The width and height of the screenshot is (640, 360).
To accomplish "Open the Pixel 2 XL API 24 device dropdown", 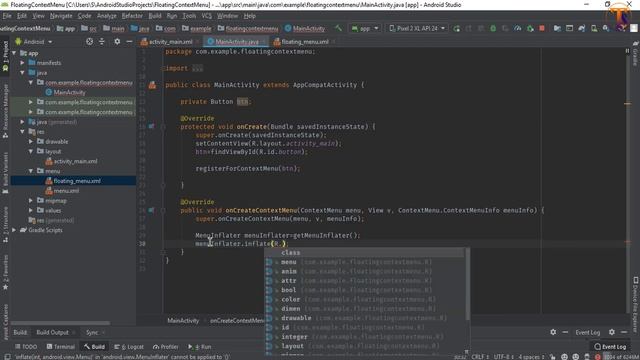I will tap(417, 29).
